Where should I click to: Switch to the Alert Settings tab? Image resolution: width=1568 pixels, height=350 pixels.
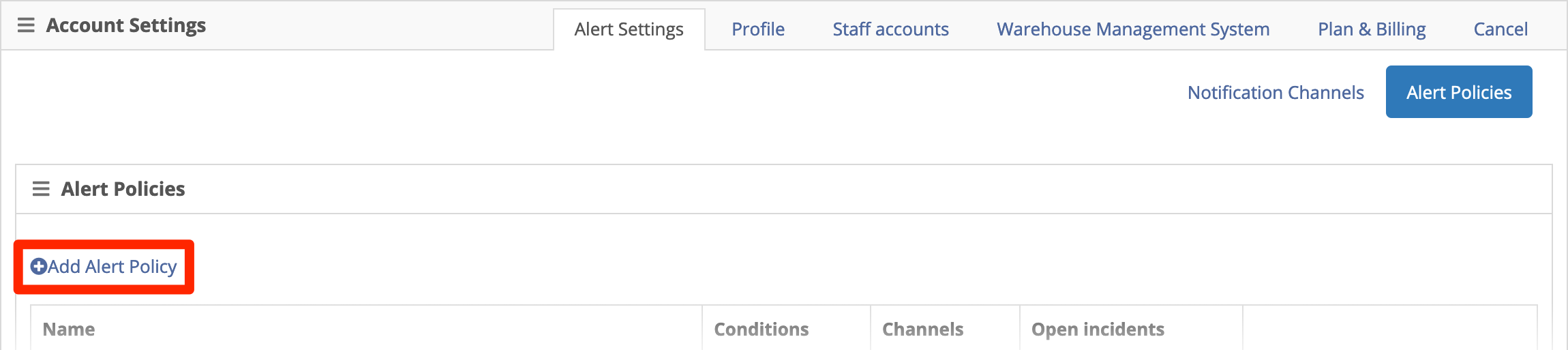click(x=629, y=29)
